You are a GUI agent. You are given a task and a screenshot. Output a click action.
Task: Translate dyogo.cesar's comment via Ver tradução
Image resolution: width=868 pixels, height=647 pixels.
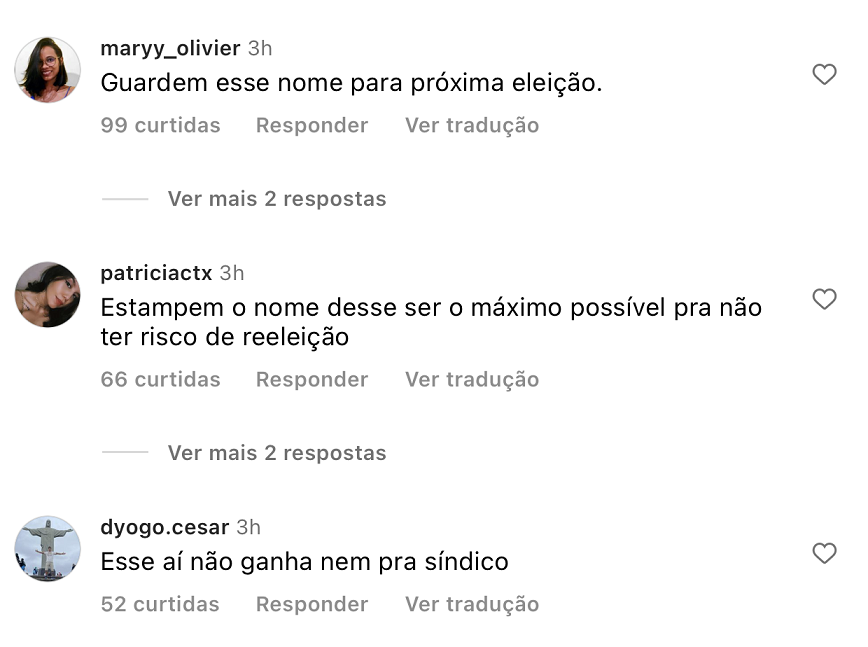(472, 604)
